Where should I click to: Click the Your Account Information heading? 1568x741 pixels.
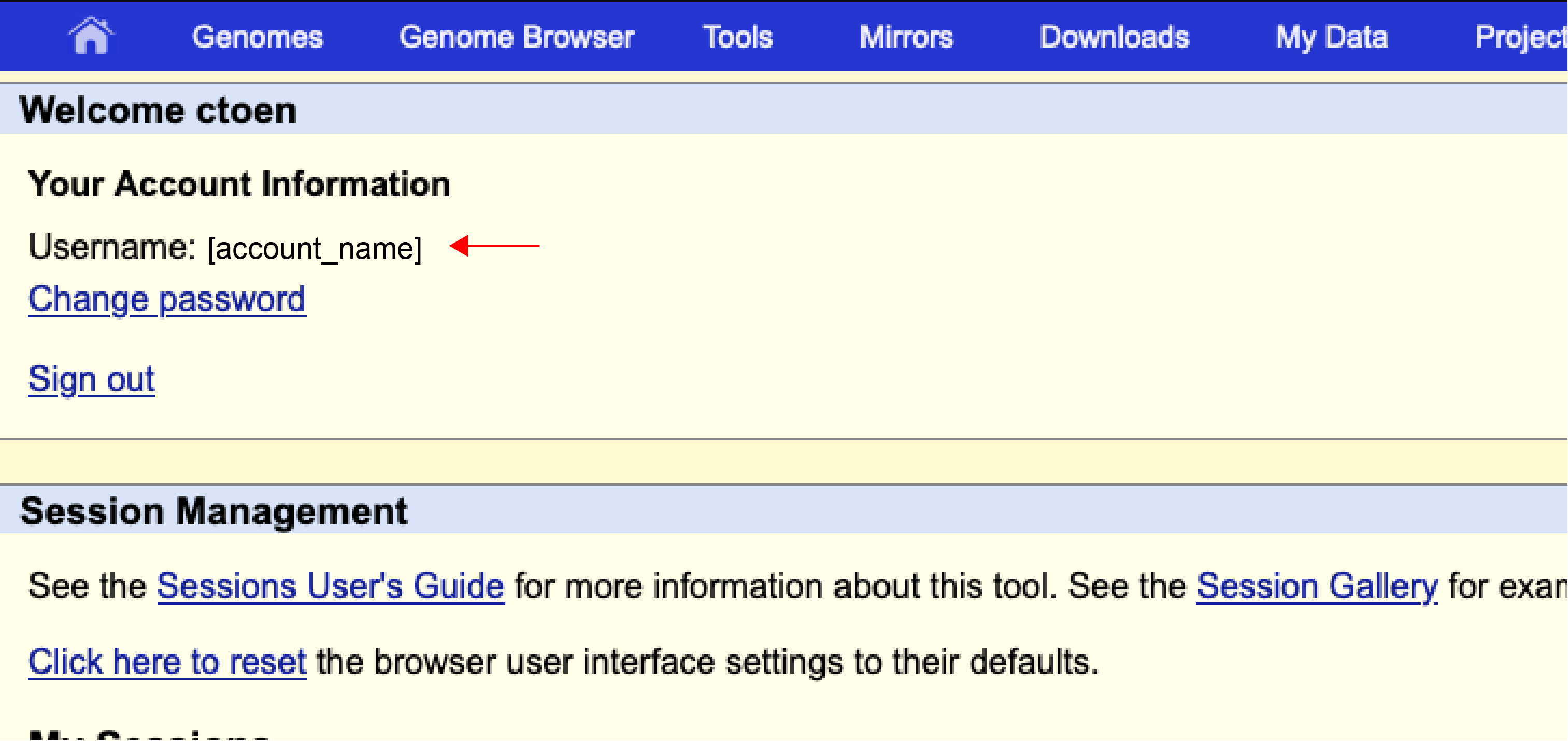[238, 184]
